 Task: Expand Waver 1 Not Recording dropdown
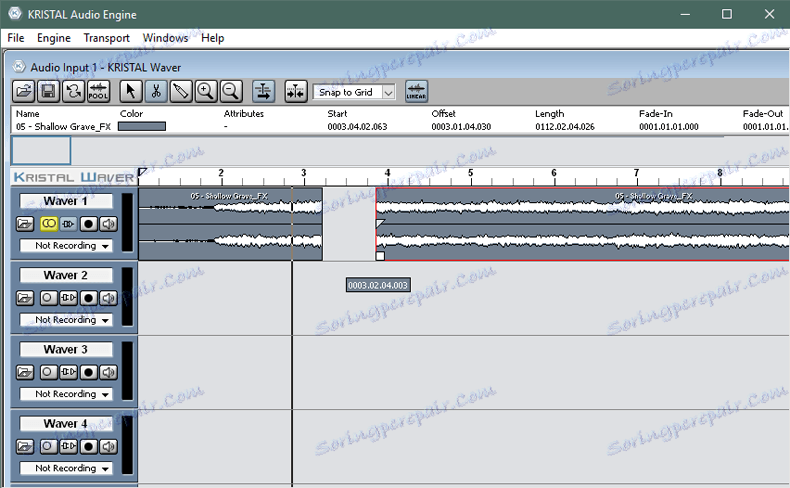coord(66,246)
